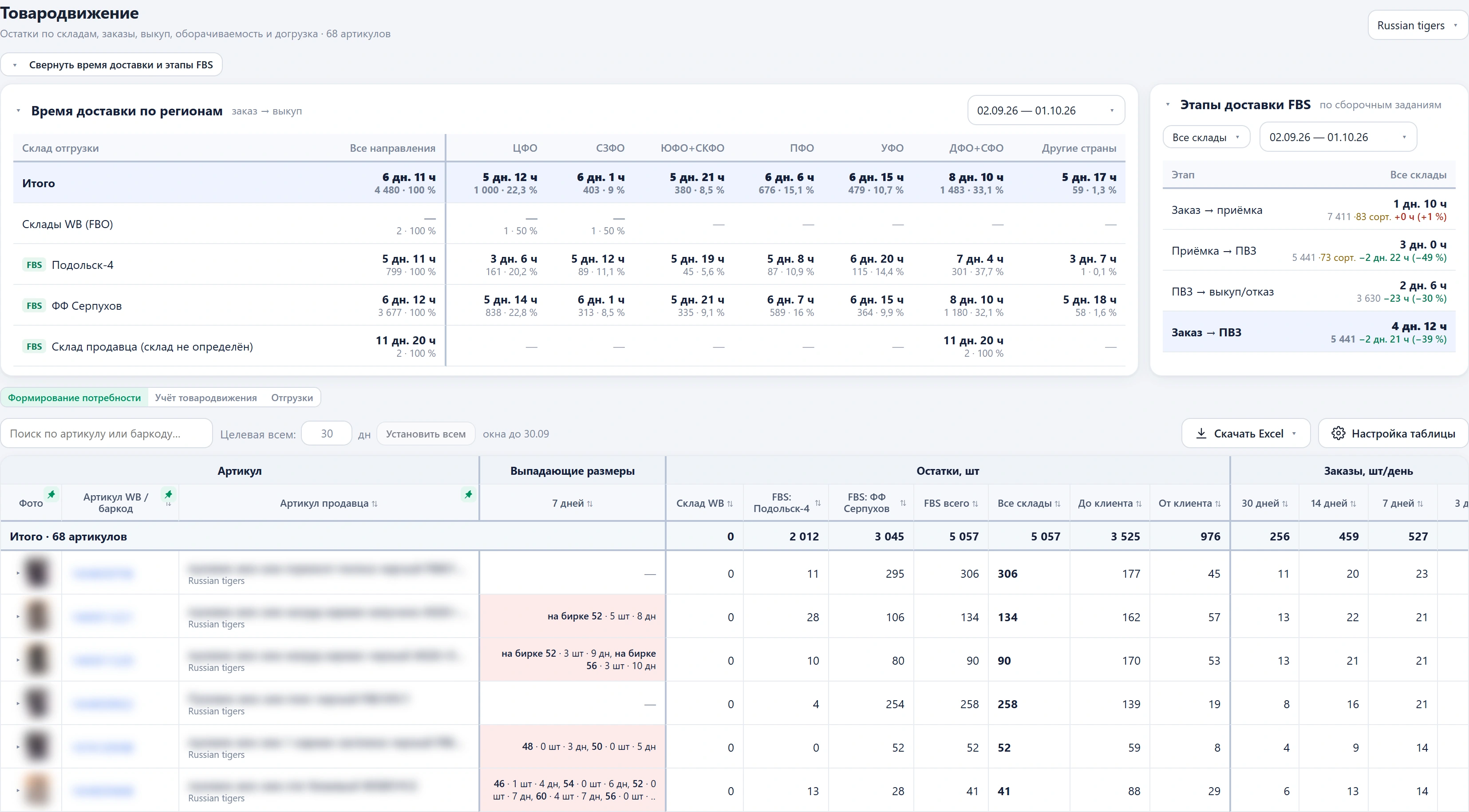
Task: Open date range dropdown in delivery time panel
Action: 1046,110
